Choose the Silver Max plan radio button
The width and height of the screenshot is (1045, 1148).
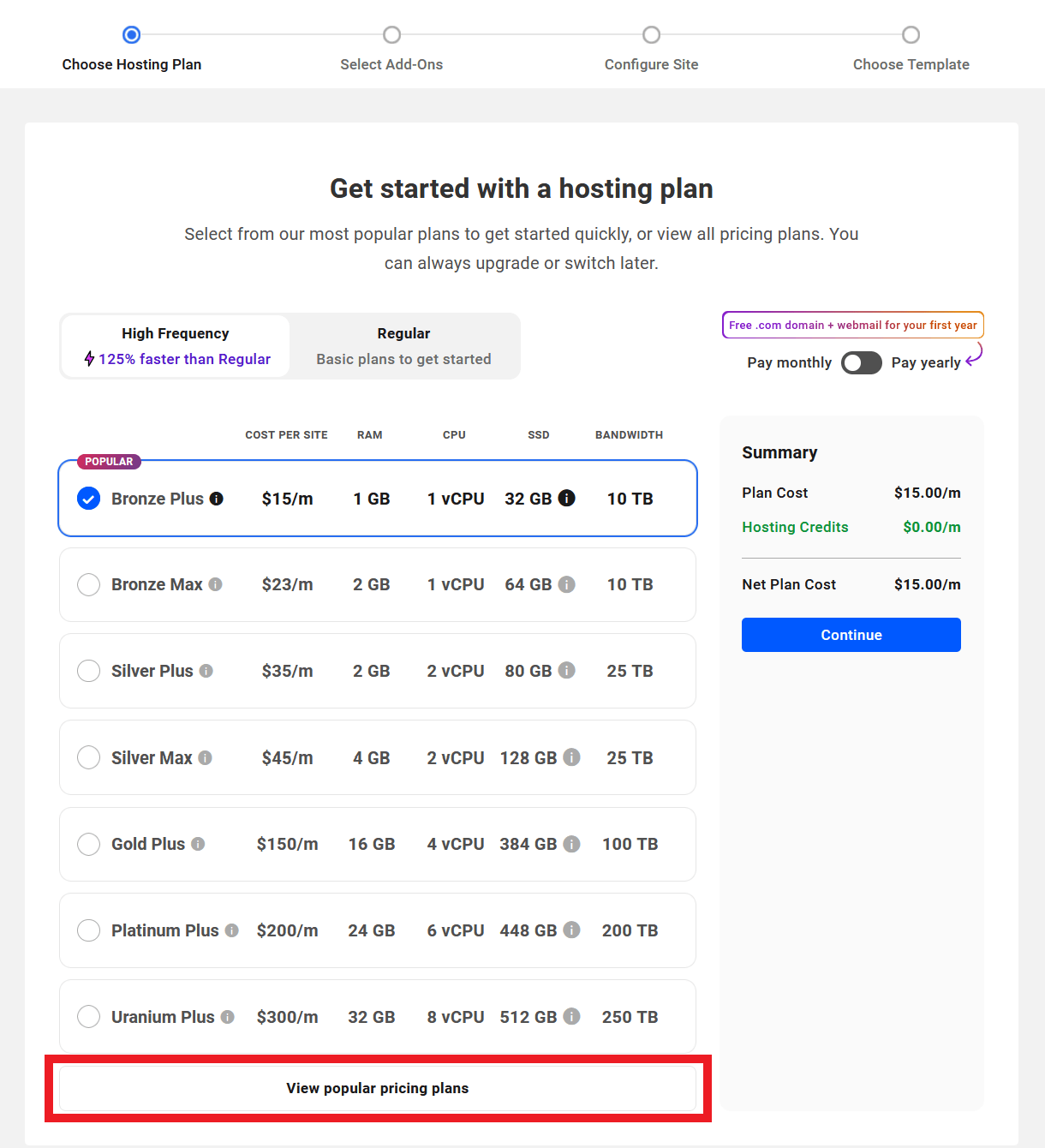[x=89, y=757]
